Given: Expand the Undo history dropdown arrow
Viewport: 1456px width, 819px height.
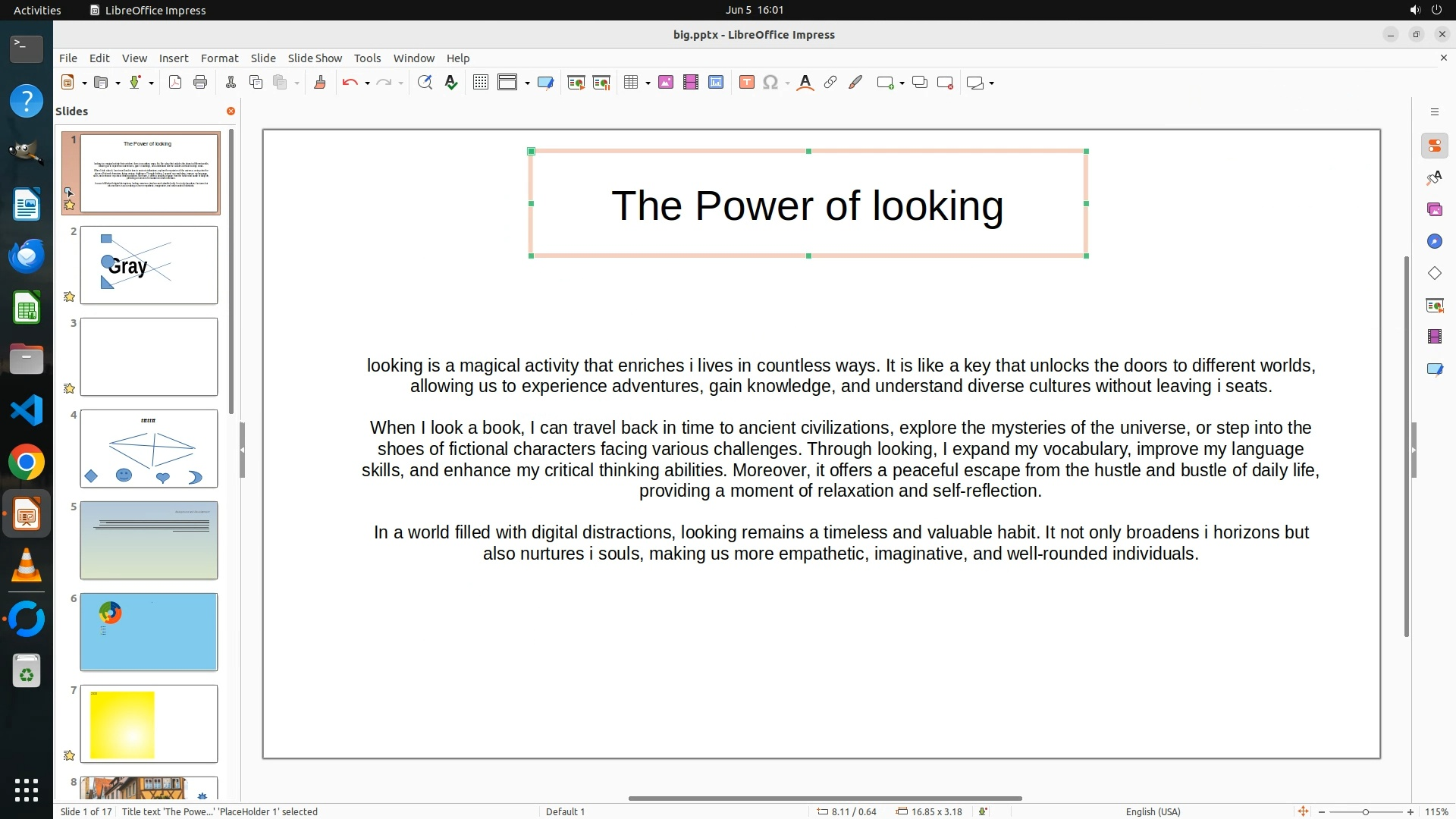Looking at the screenshot, I should (367, 83).
